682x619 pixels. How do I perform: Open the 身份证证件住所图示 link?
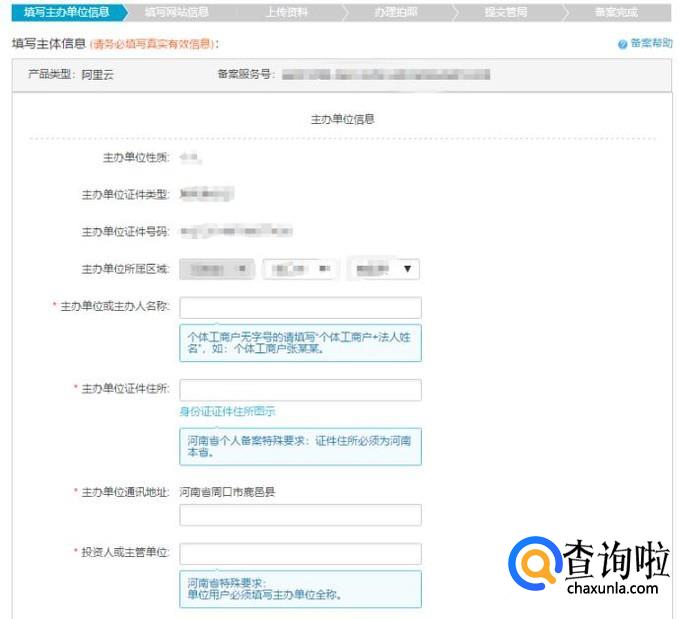(227, 411)
